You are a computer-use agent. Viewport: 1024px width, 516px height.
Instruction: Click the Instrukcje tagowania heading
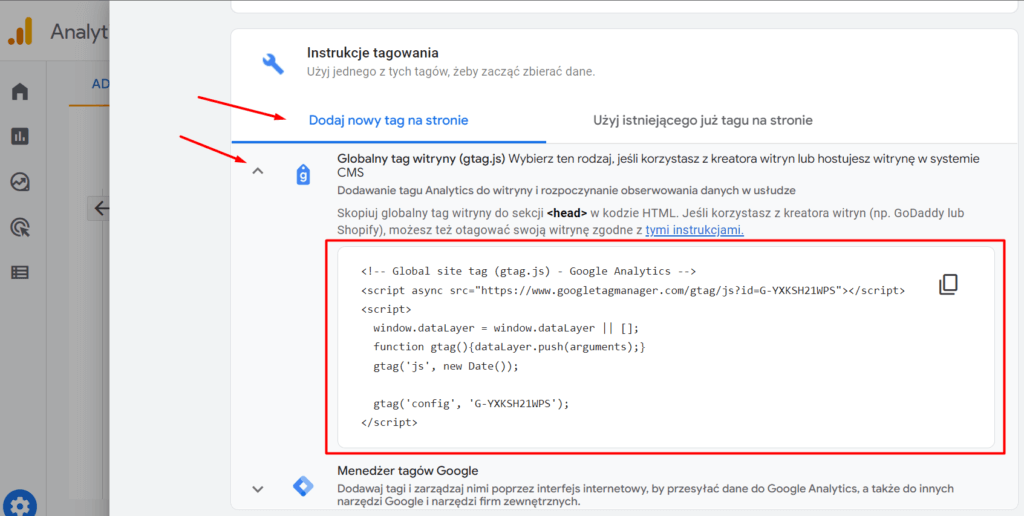pos(373,52)
